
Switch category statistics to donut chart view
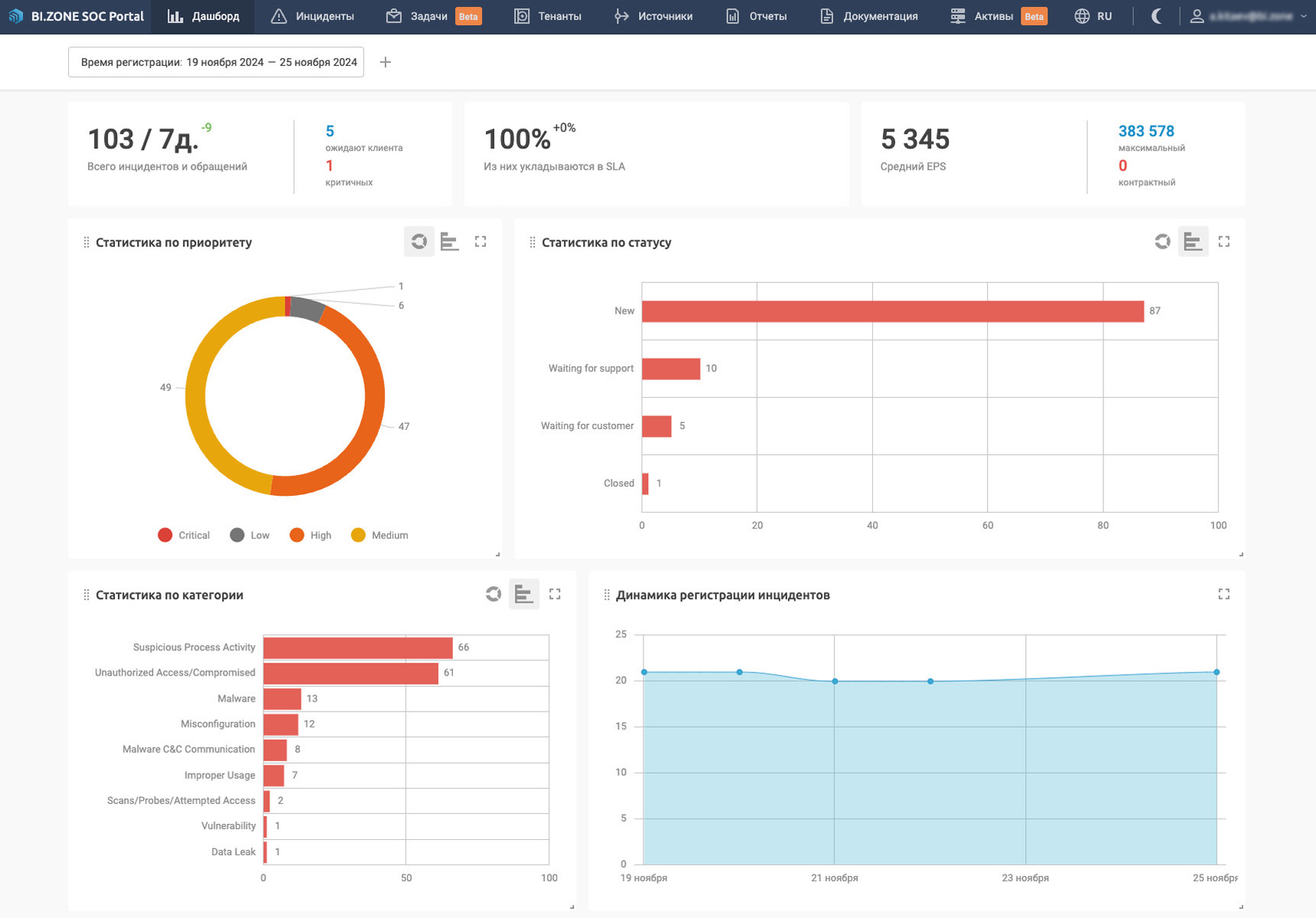493,594
